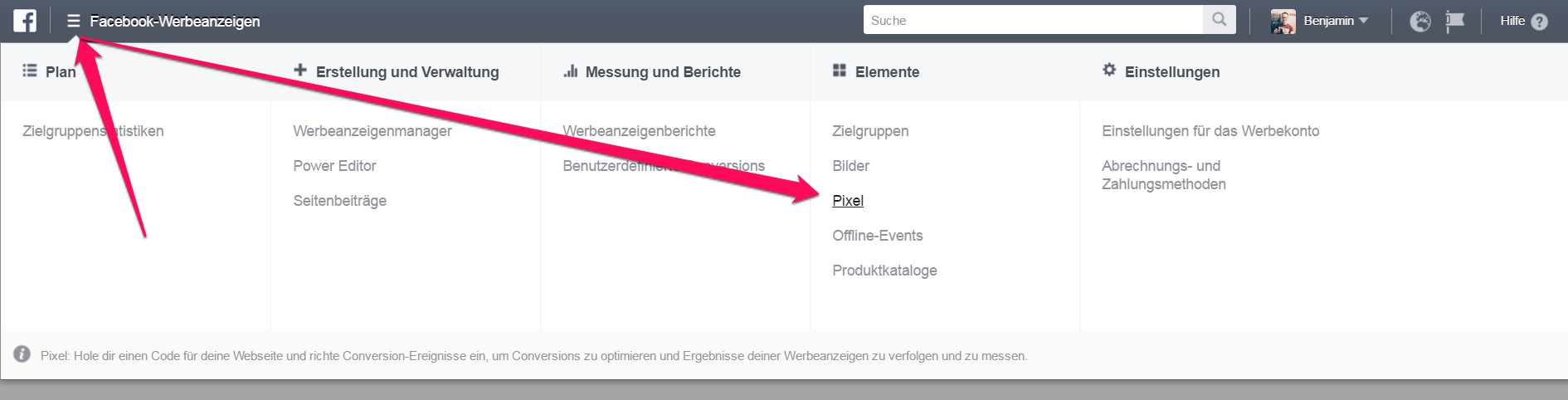Open Produktkataloge
Image resolution: width=1568 pixels, height=400 pixels.
pos(884,271)
